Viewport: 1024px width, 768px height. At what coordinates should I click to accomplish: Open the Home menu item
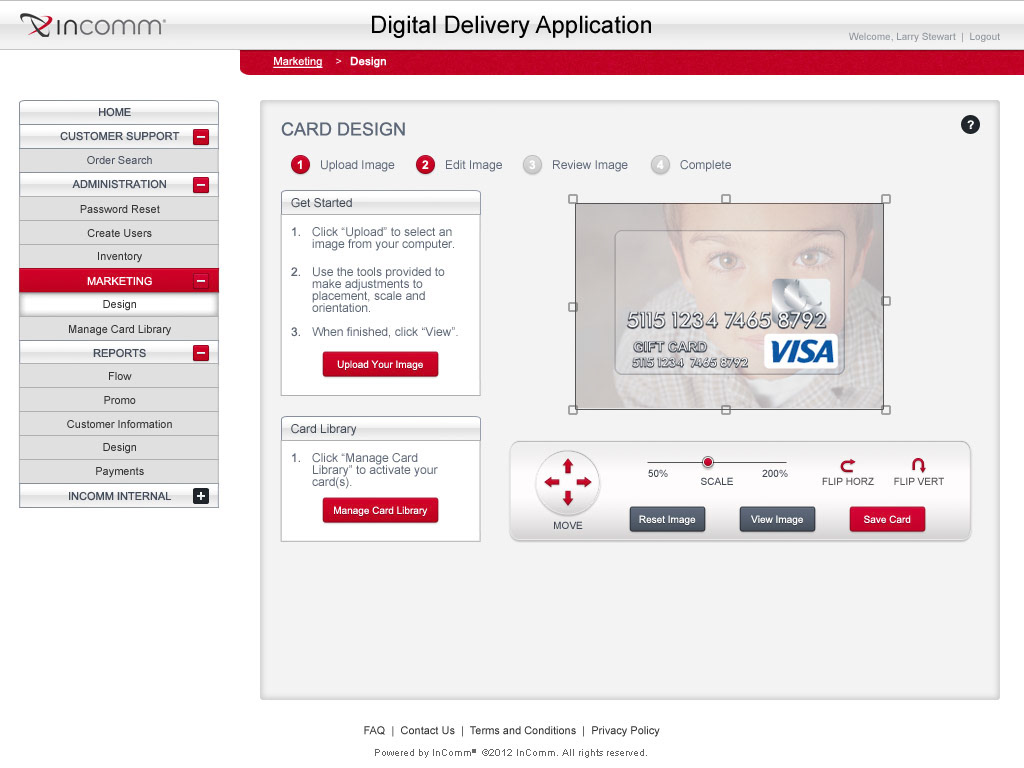coord(119,112)
